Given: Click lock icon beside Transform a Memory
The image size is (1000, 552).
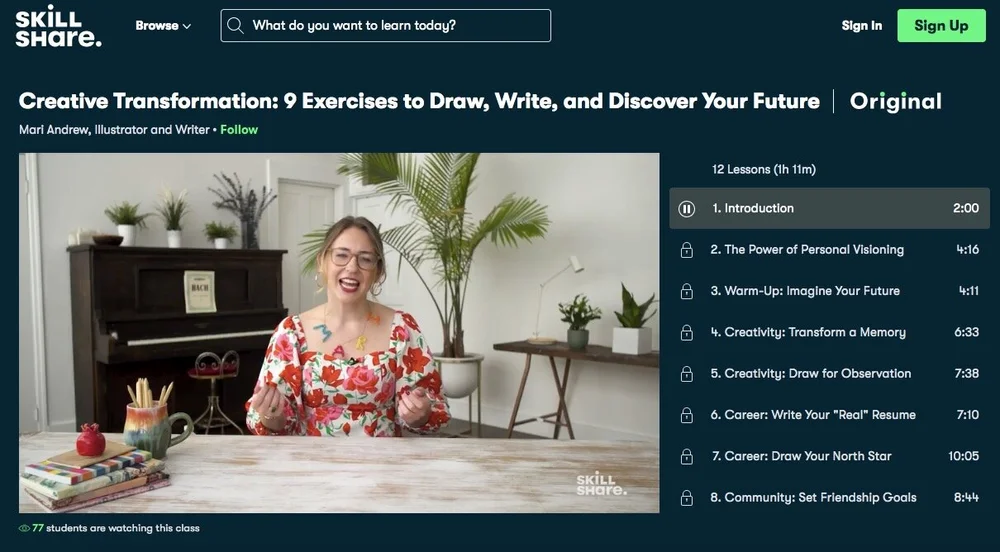Looking at the screenshot, I should (686, 333).
